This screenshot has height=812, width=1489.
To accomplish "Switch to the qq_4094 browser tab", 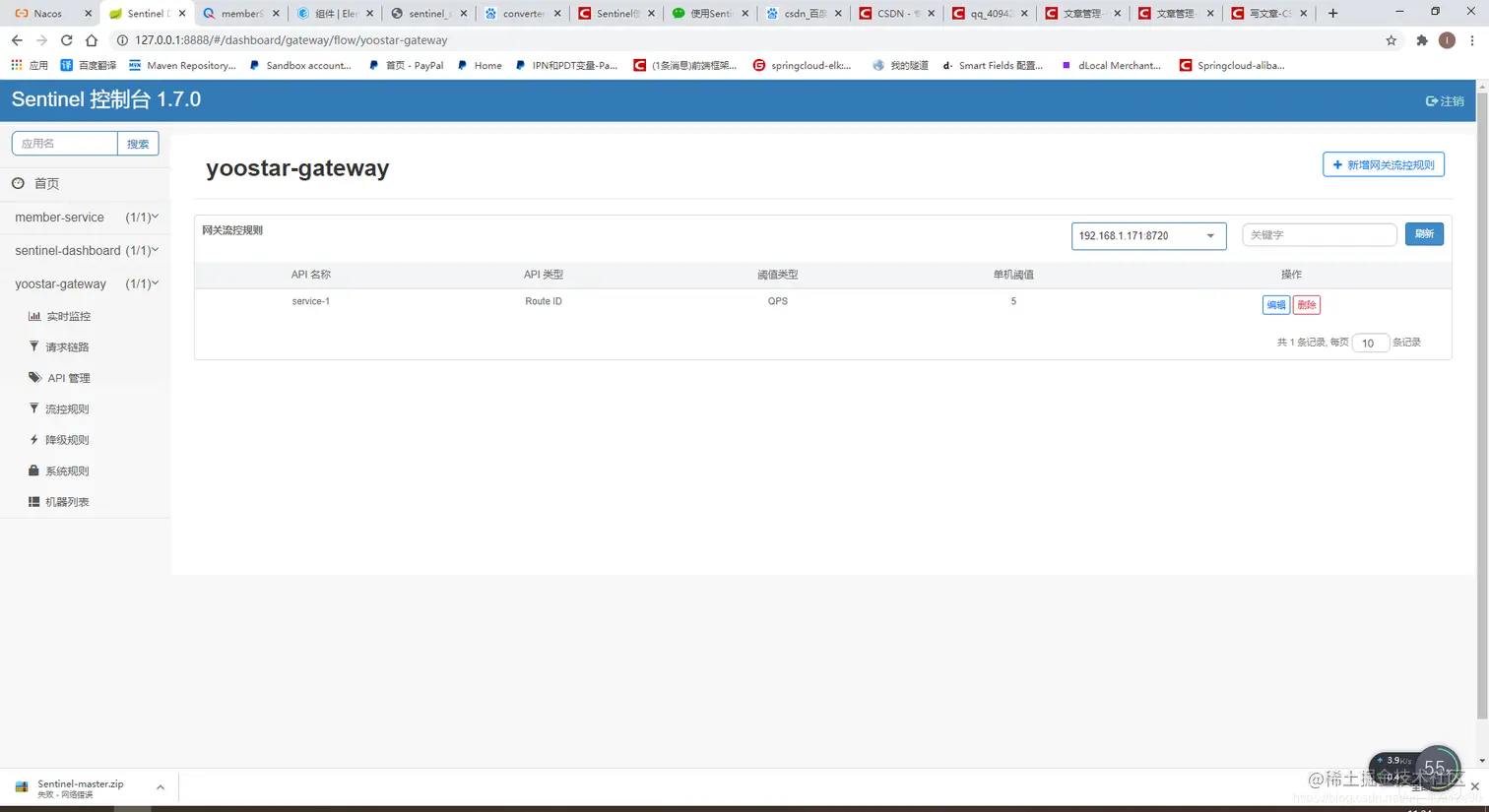I will coord(989,14).
